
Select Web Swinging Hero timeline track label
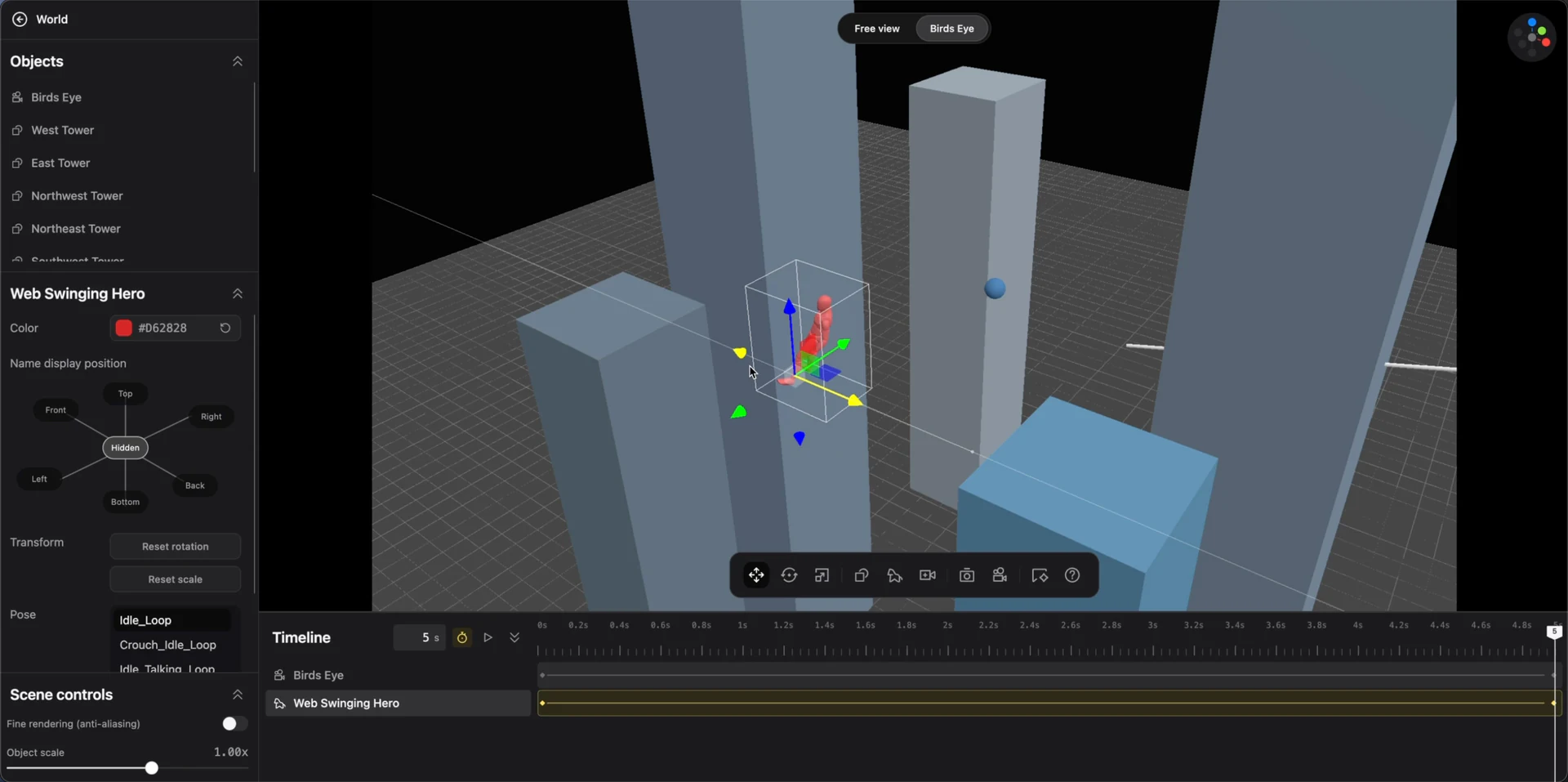point(346,704)
